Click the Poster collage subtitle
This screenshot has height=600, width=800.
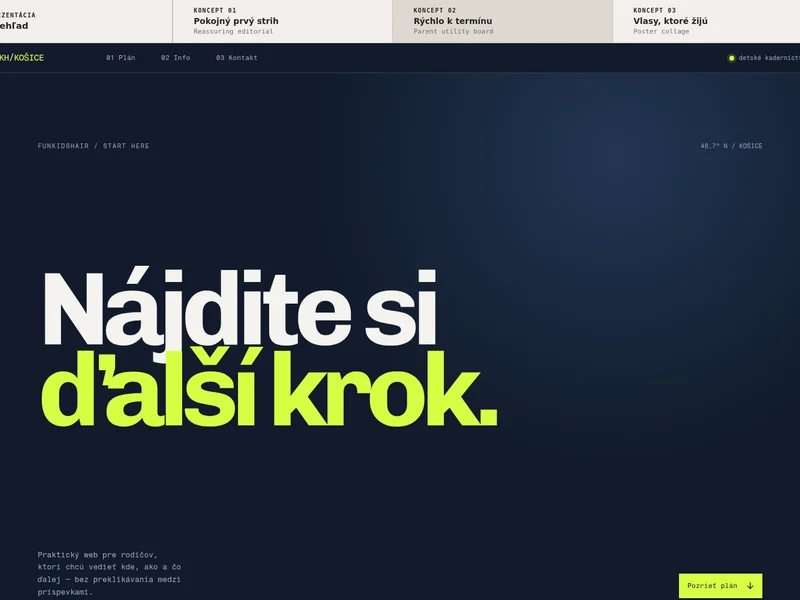pos(661,32)
